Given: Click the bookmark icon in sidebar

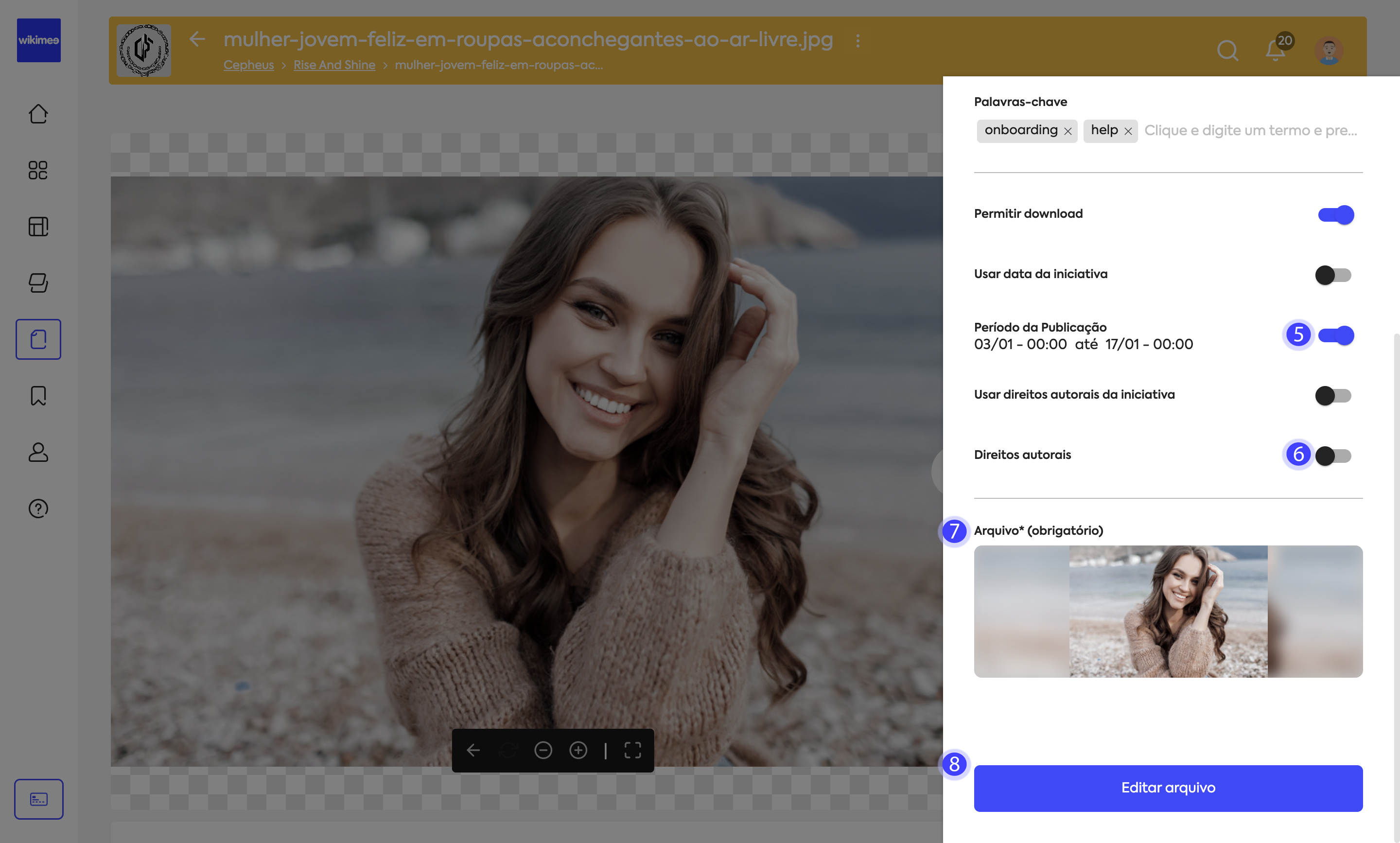Looking at the screenshot, I should point(38,395).
